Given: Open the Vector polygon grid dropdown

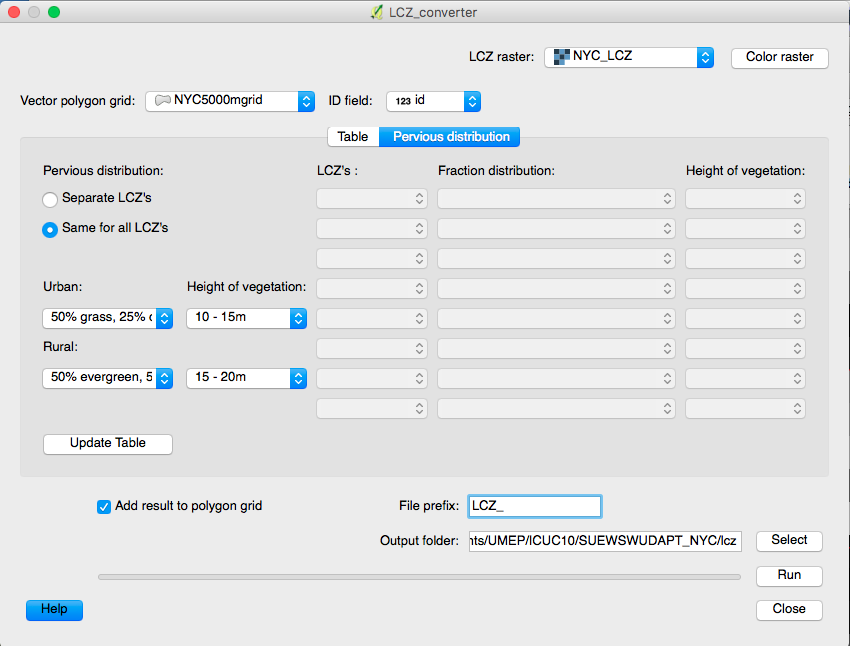Looking at the screenshot, I should 230,101.
